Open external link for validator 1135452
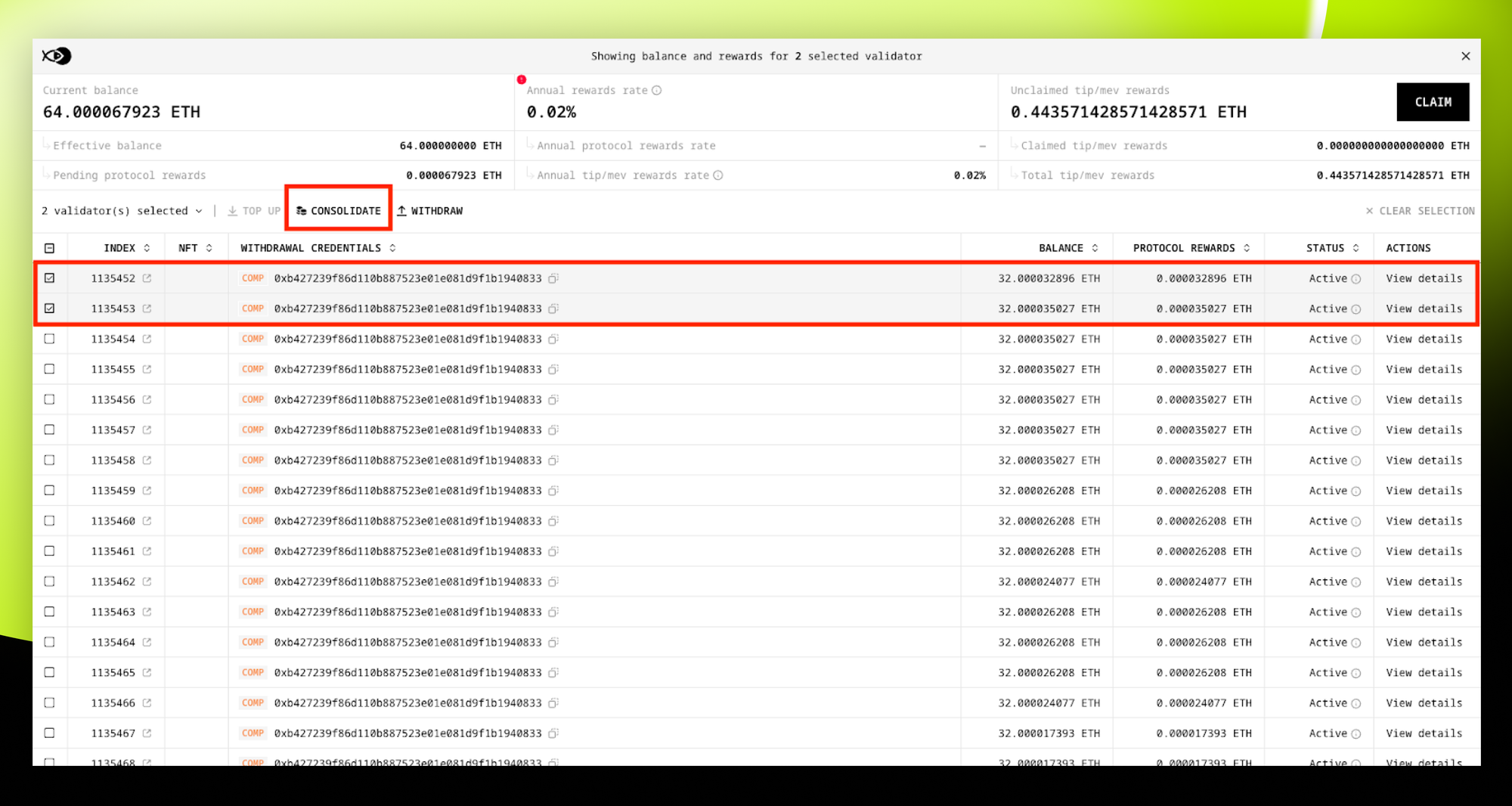This screenshot has height=806, width=1512. (x=147, y=278)
